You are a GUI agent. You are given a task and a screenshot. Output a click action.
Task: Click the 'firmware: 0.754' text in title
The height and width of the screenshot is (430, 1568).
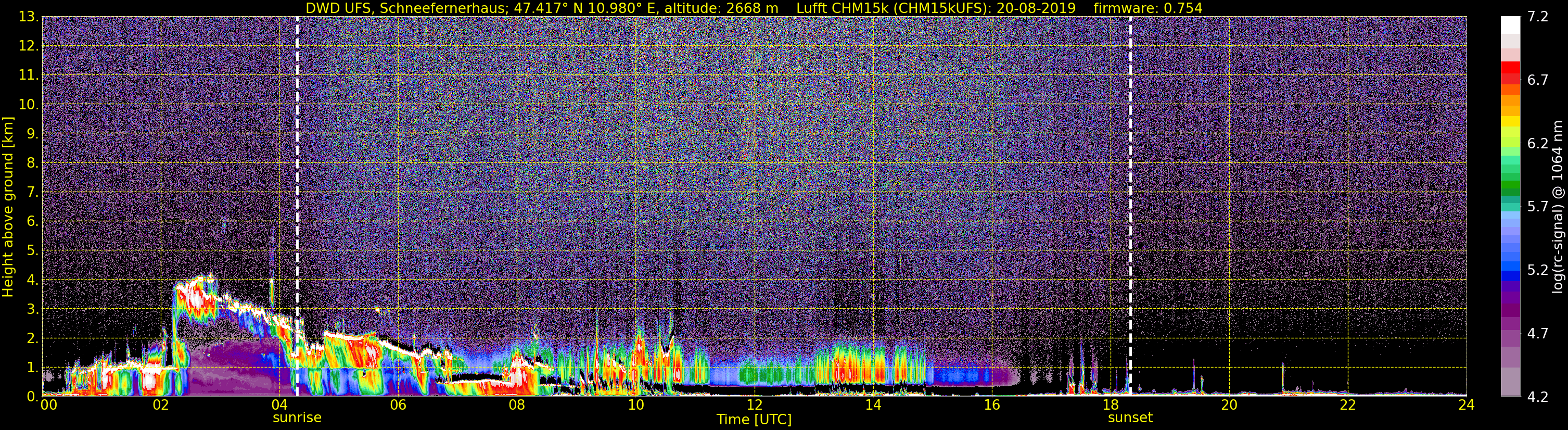pos(1148,8)
